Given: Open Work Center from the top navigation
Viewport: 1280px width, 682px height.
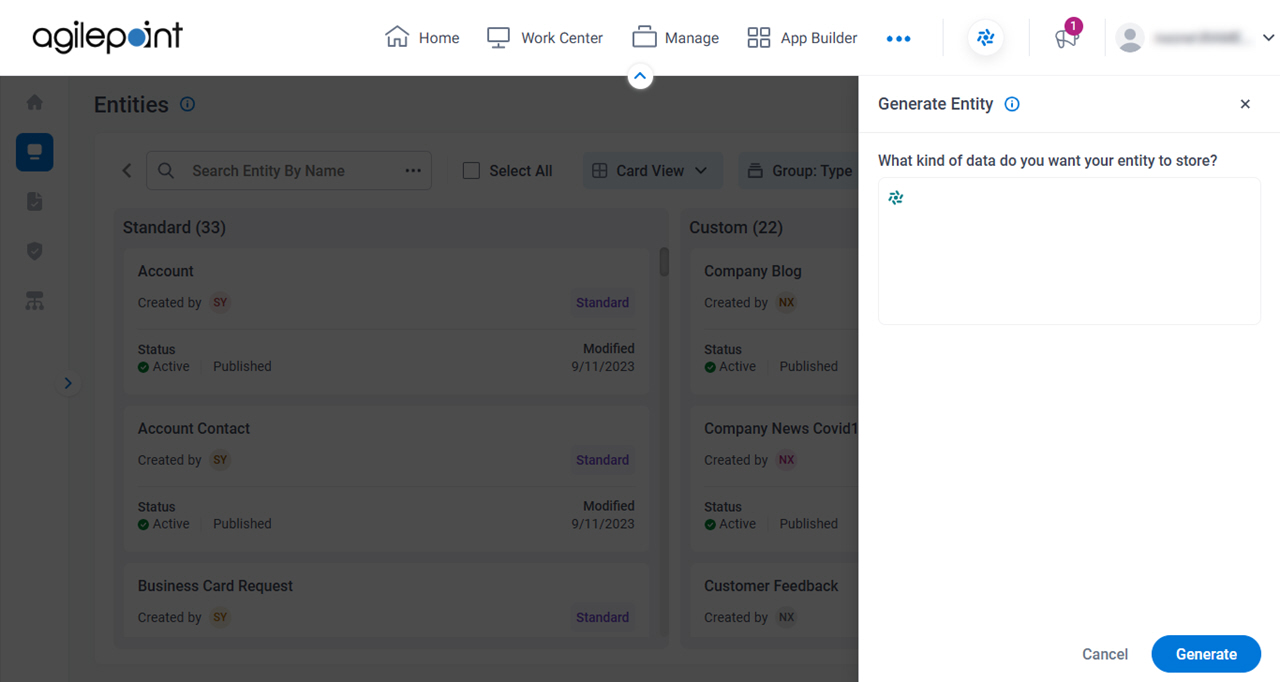Looking at the screenshot, I should (x=544, y=38).
